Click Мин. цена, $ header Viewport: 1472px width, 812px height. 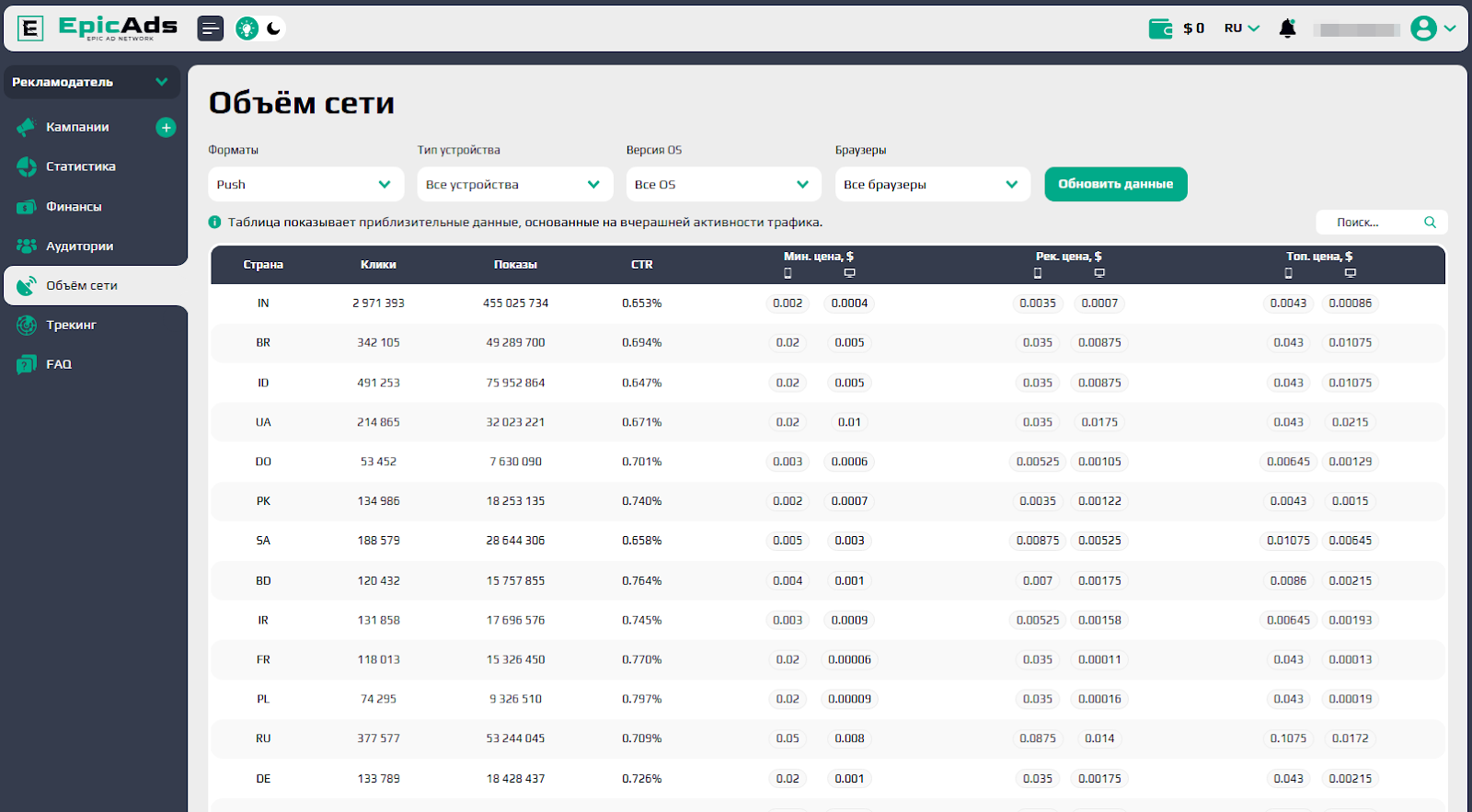coord(819,257)
